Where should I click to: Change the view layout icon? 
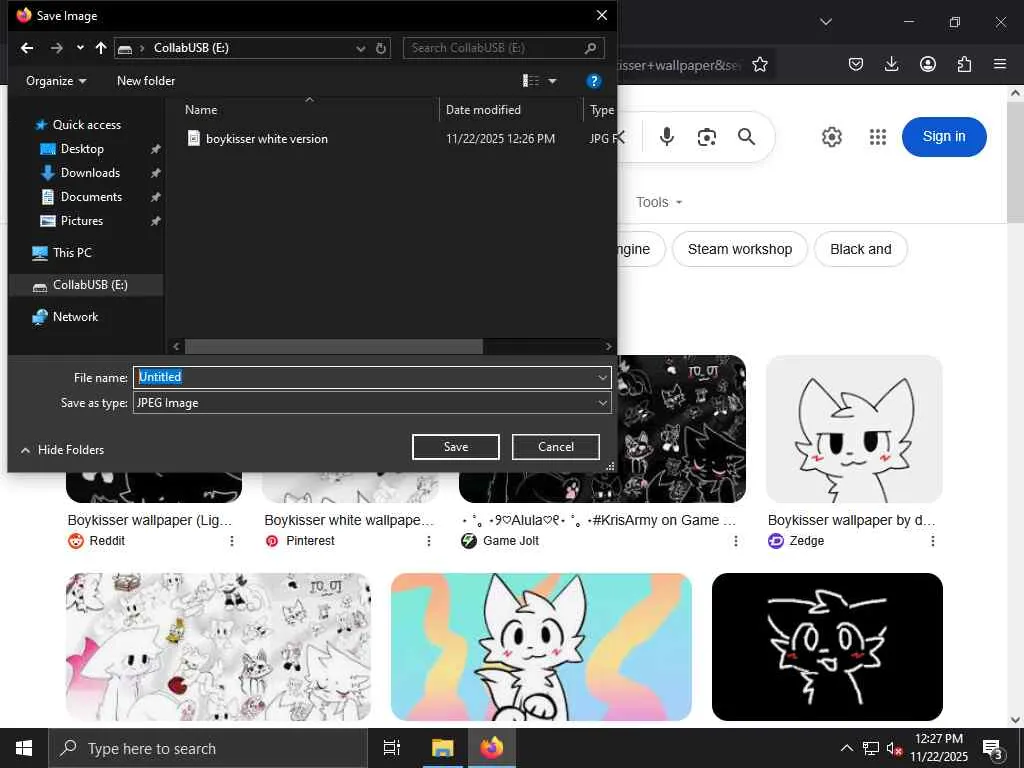[x=530, y=80]
